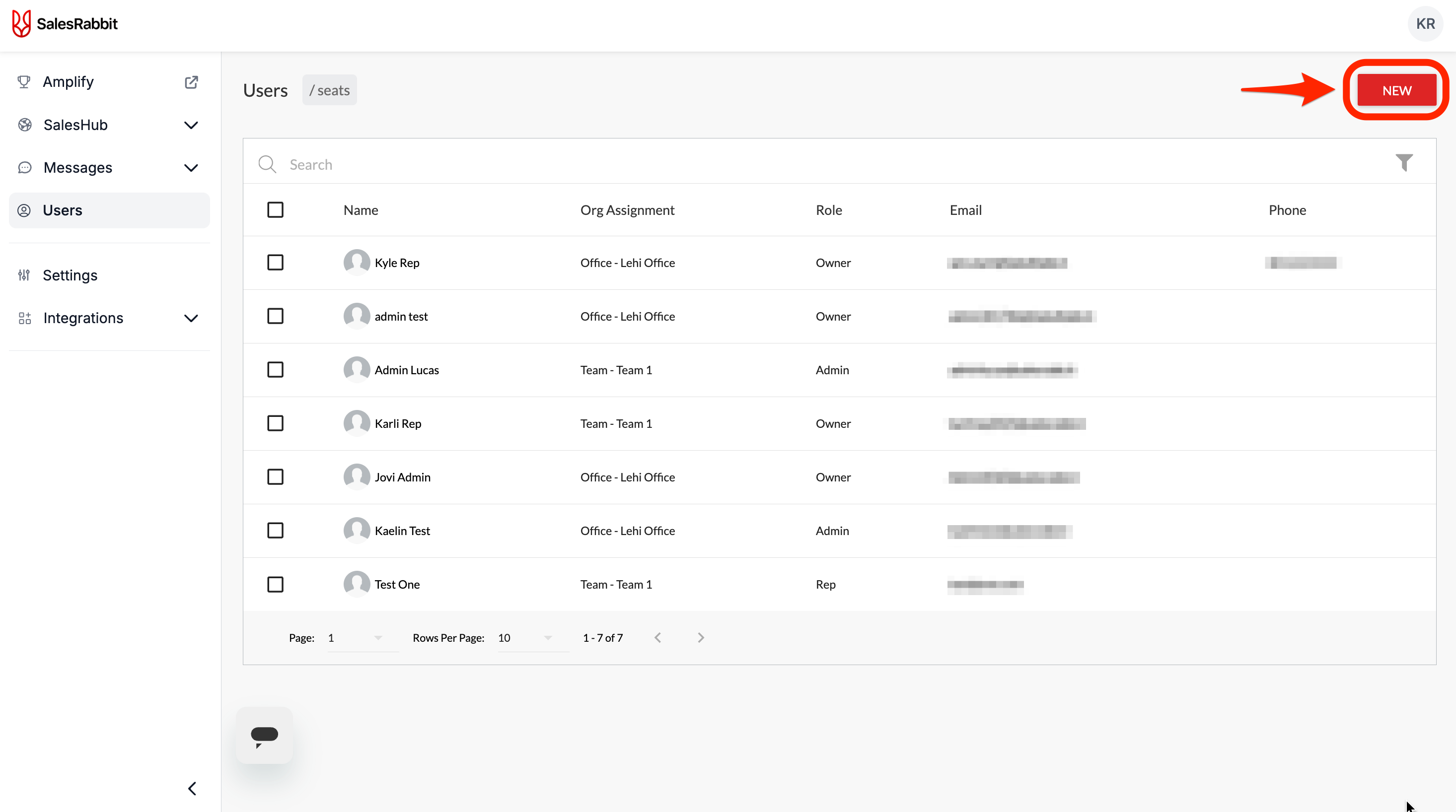Expand the SalesHub menu

(191, 125)
